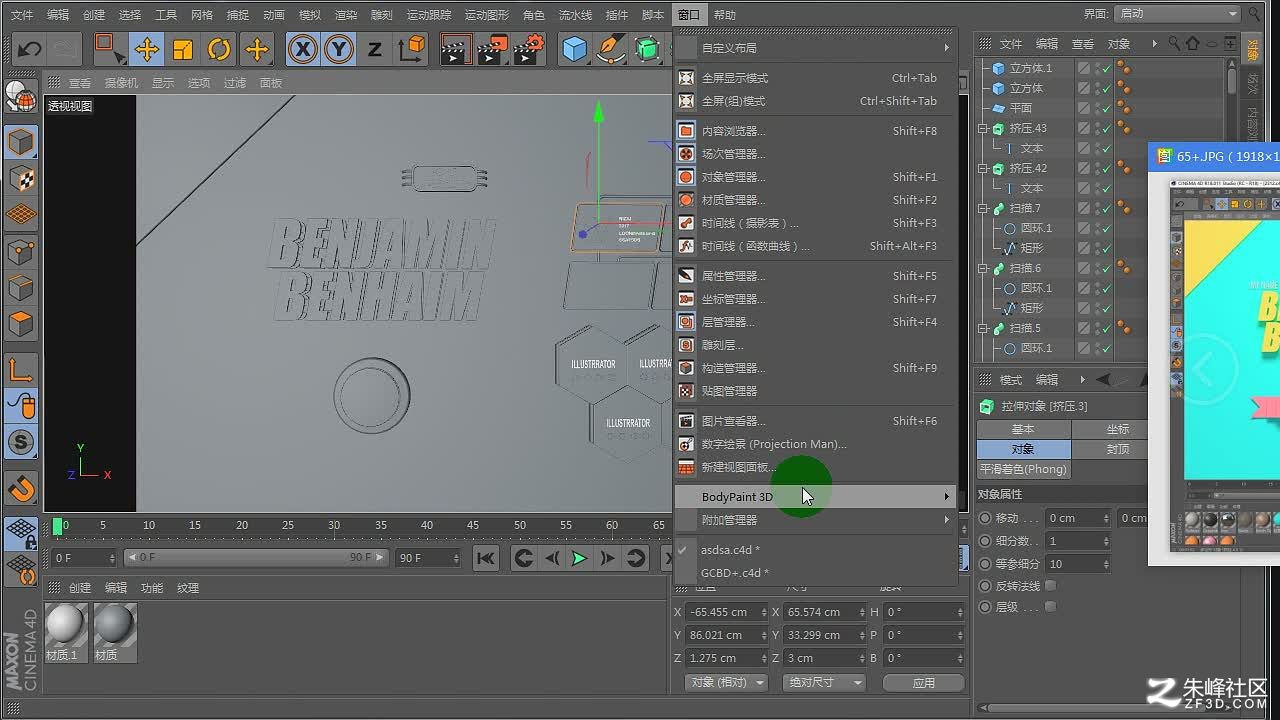
Task: Open the 平滑着色(Phong) tab
Action: point(1023,469)
